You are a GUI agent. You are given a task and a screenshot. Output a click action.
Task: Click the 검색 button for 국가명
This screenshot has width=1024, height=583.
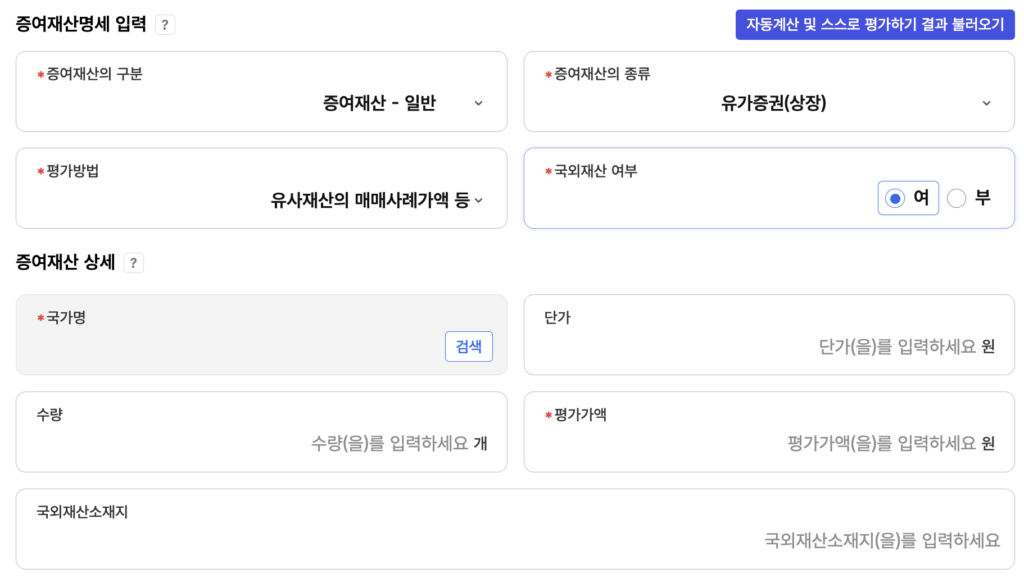(468, 346)
